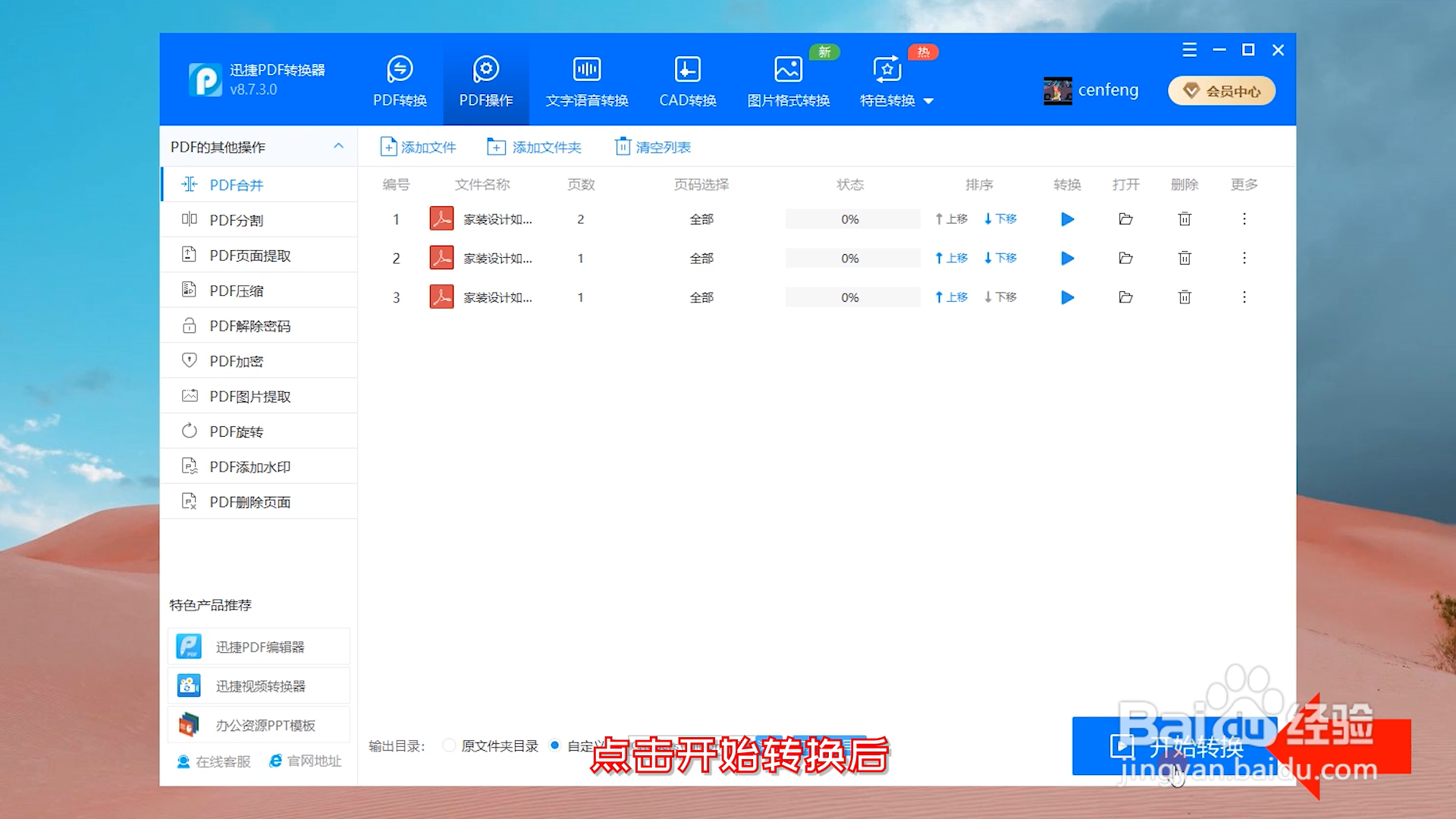Click the 会员中心 button
The width and height of the screenshot is (1456, 819).
1221,91
